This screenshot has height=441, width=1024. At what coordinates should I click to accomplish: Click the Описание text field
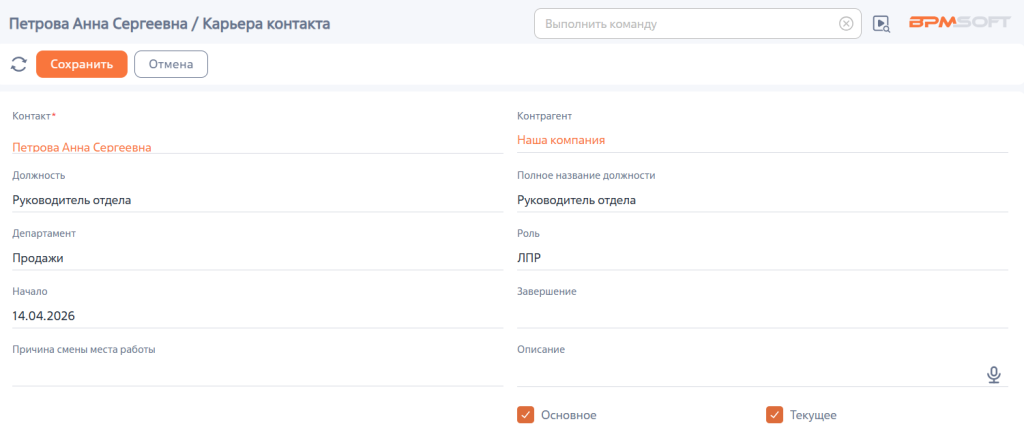pos(750,375)
